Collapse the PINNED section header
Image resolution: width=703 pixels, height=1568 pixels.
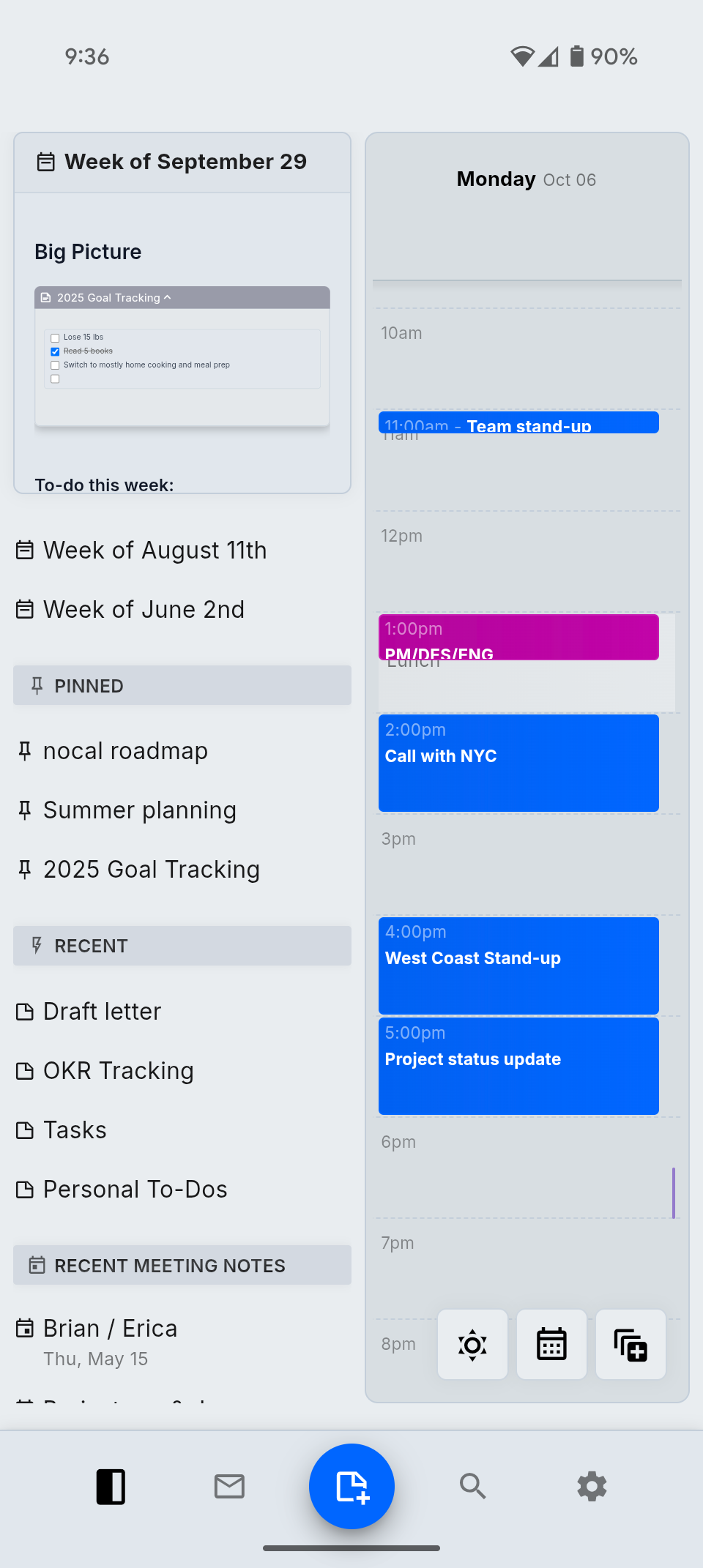182,686
